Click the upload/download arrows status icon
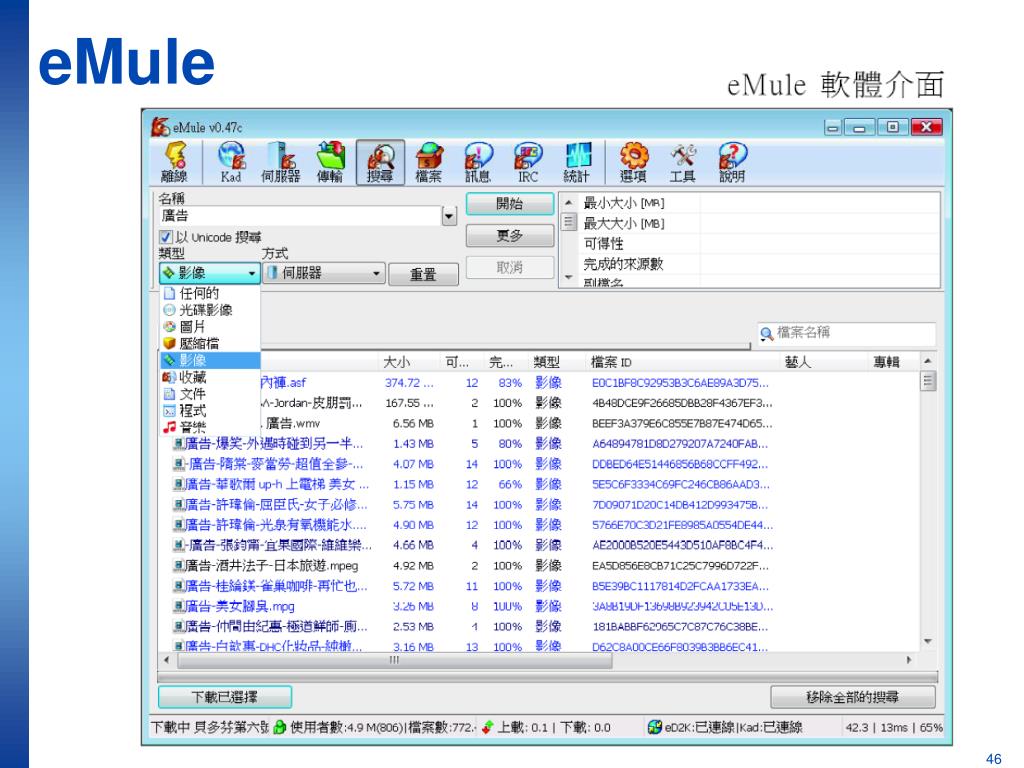Image resolution: width=1024 pixels, height=768 pixels. coord(487,727)
